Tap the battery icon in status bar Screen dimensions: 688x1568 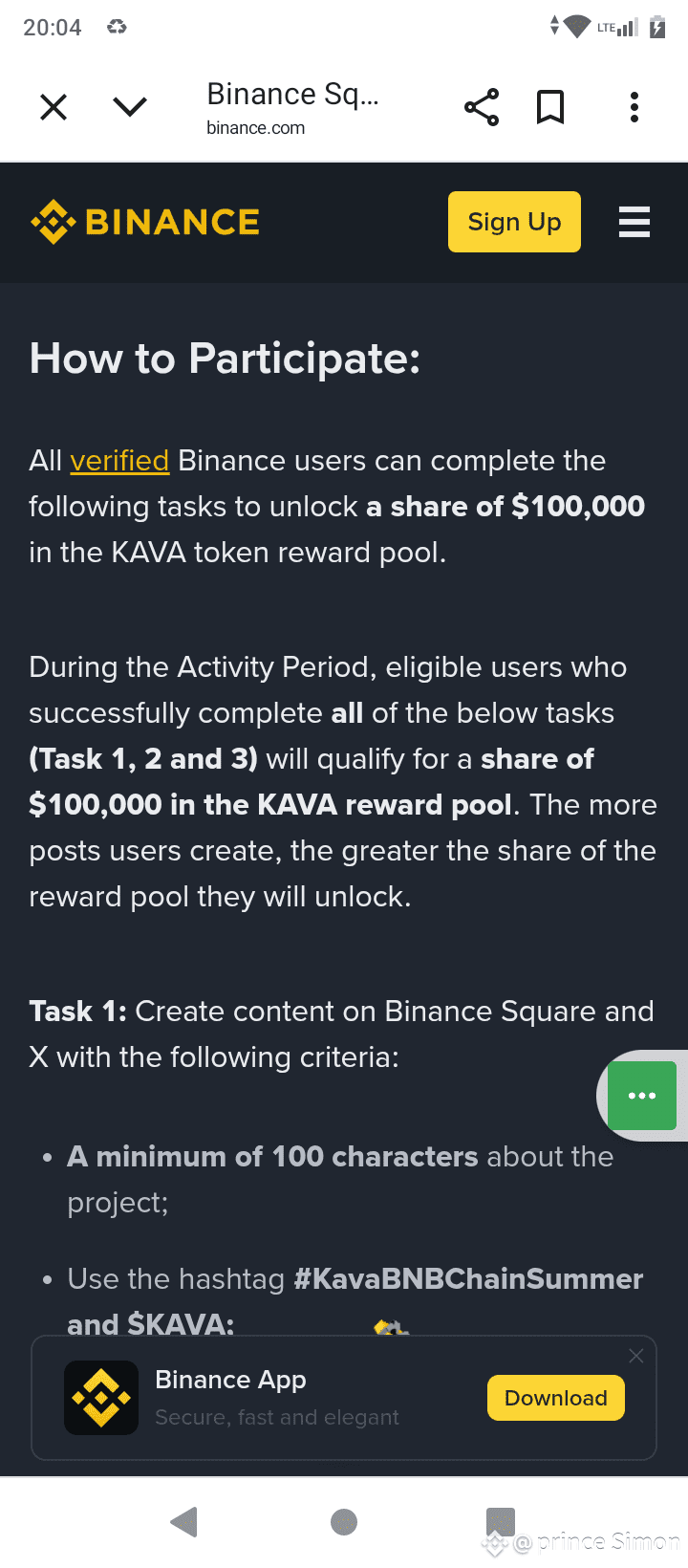(657, 27)
